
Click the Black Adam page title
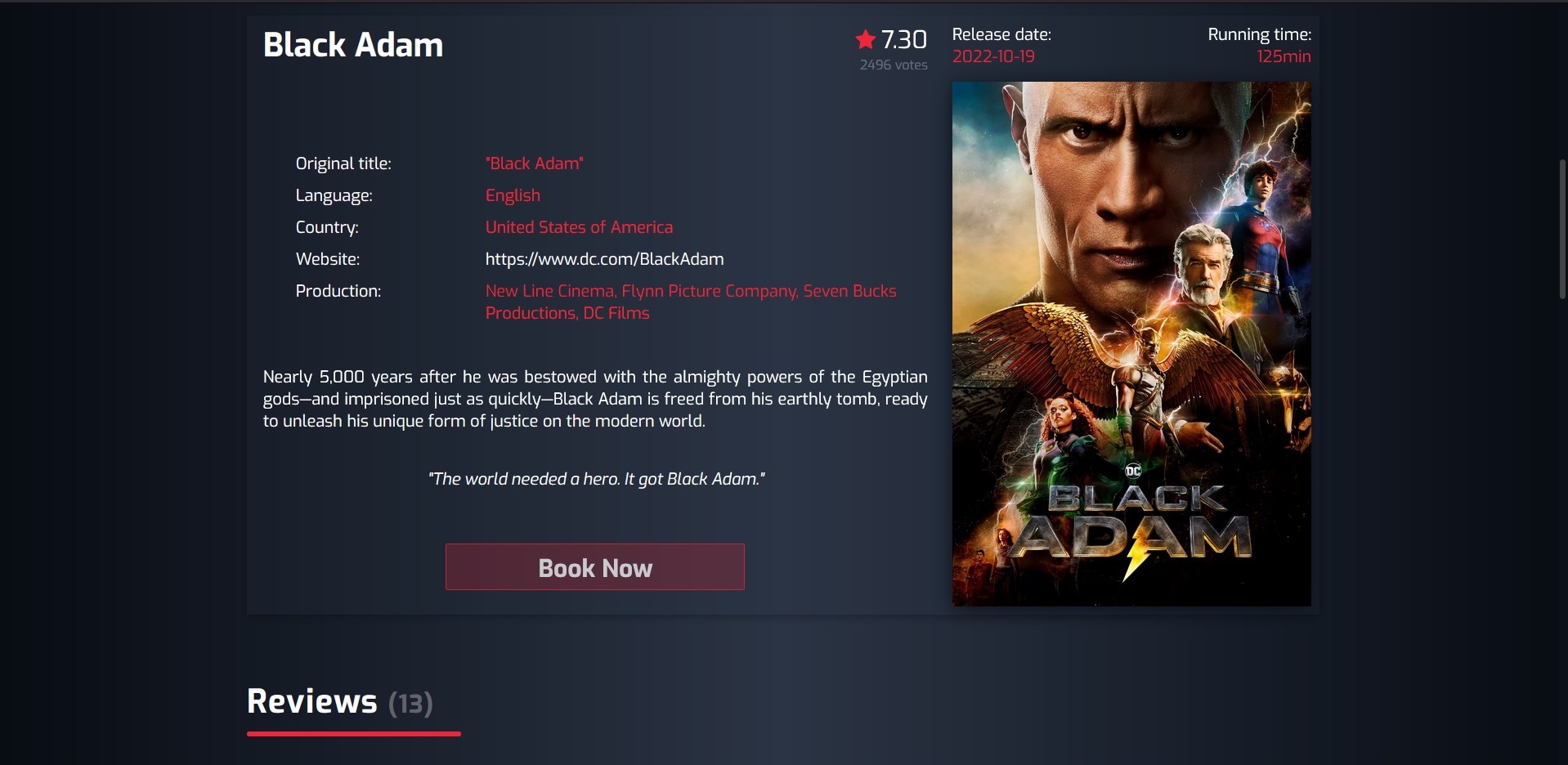tap(353, 45)
